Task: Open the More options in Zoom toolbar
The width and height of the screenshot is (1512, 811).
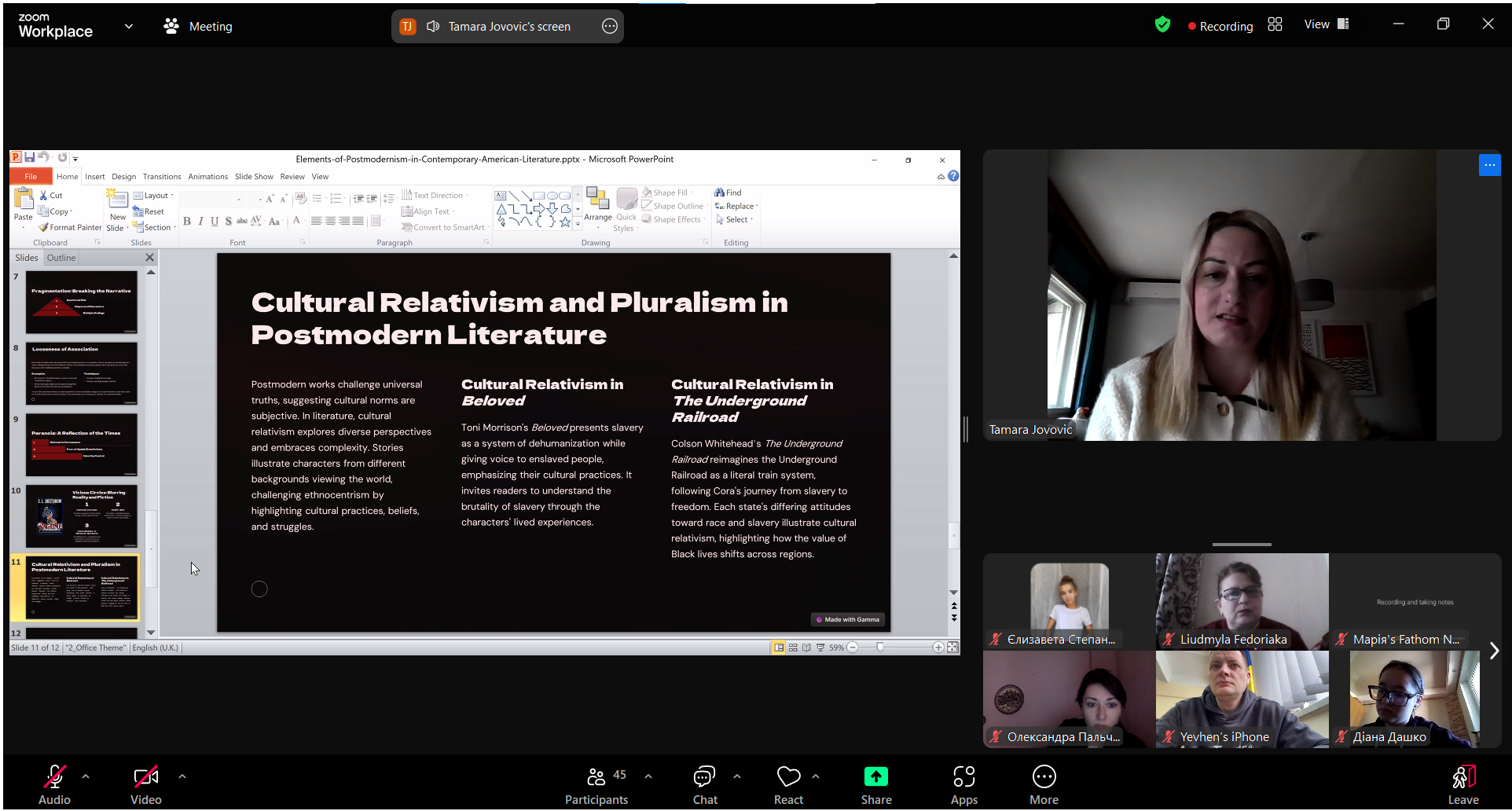Action: point(1044,785)
